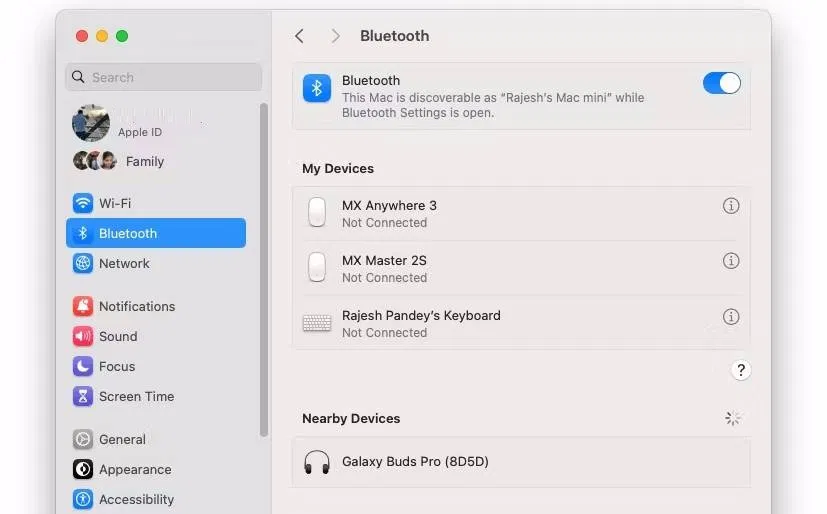Click the Accessibility icon
This screenshot has width=827, height=514.
(x=83, y=499)
